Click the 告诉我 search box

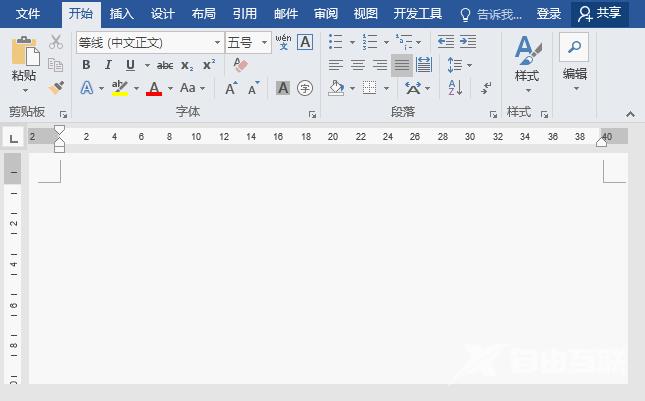coord(491,14)
